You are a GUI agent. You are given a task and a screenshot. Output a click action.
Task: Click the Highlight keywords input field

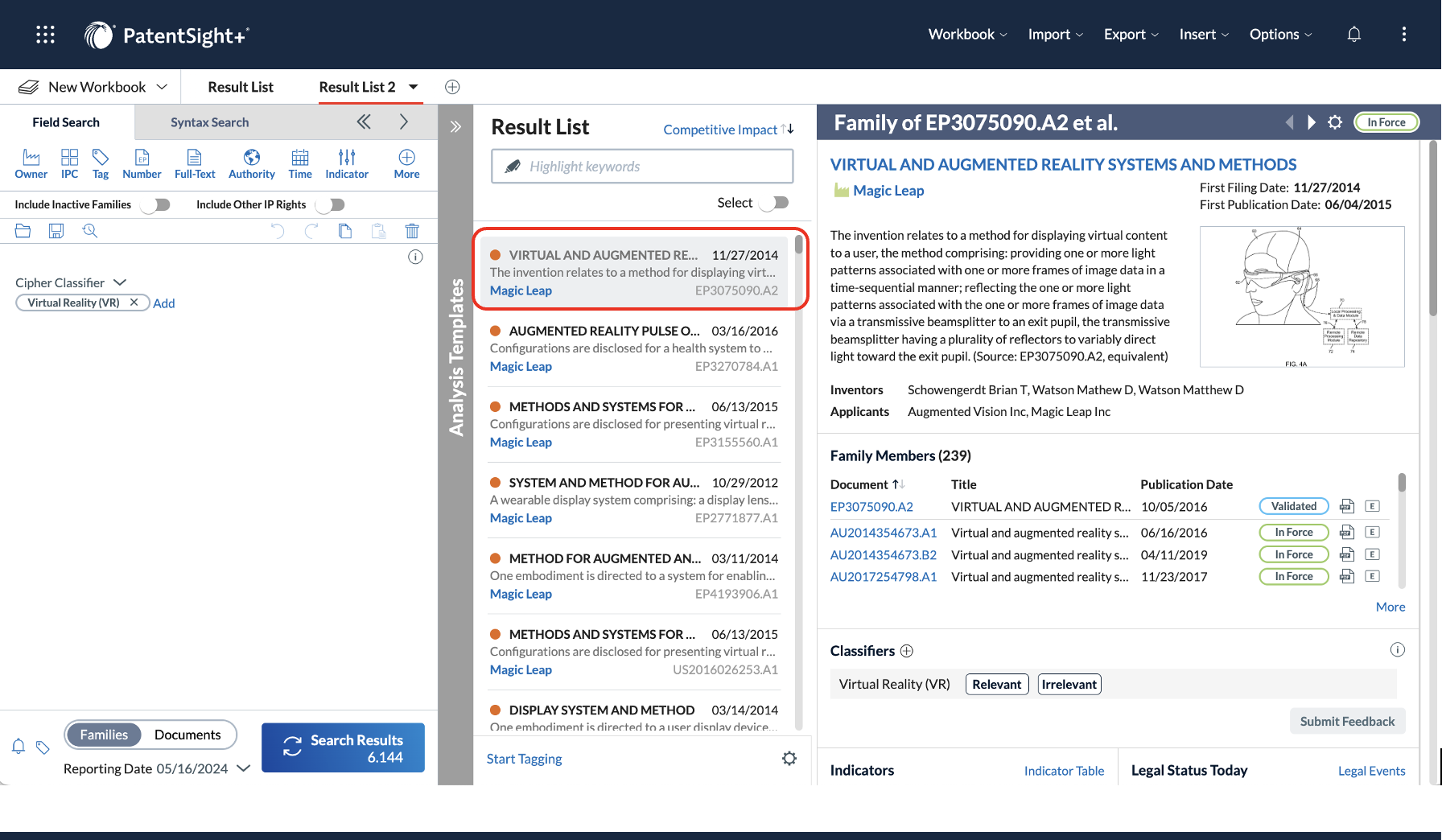(x=642, y=167)
